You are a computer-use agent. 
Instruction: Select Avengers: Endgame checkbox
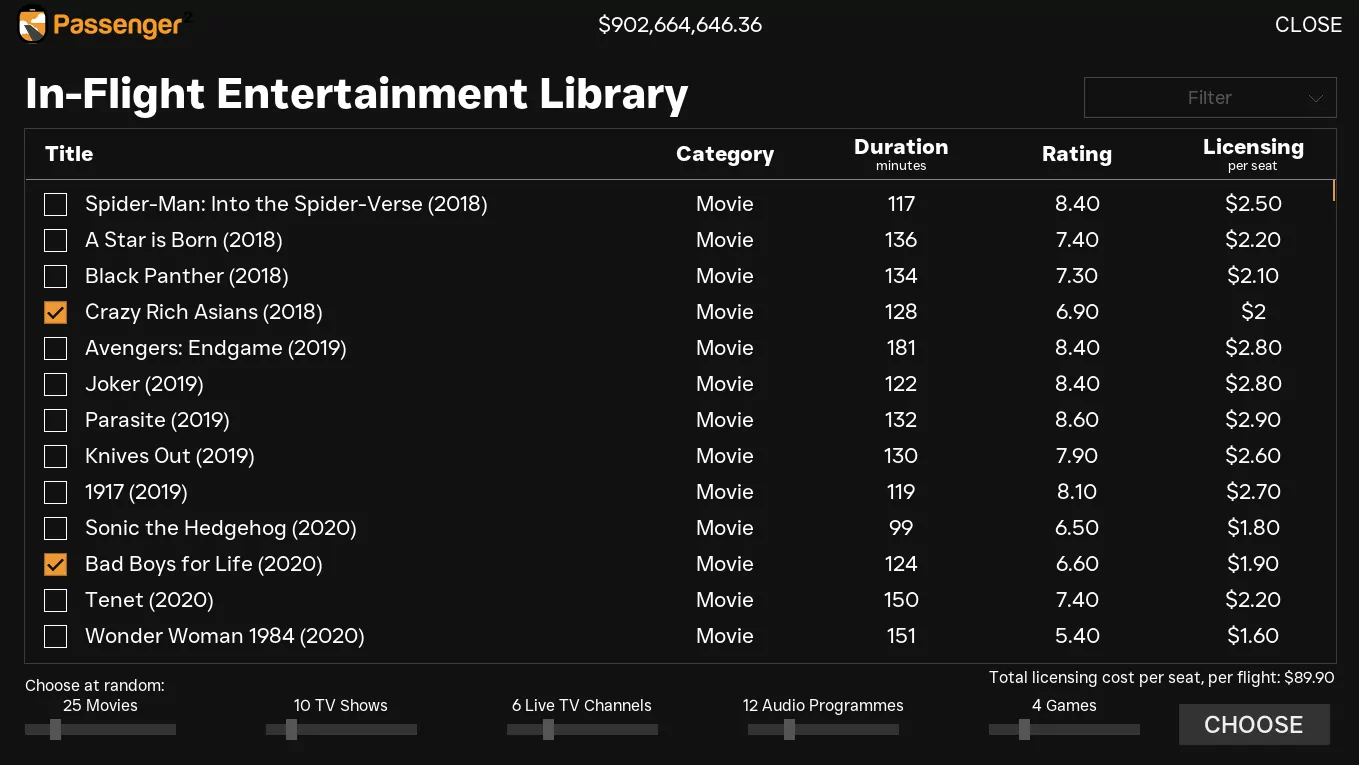(56, 348)
